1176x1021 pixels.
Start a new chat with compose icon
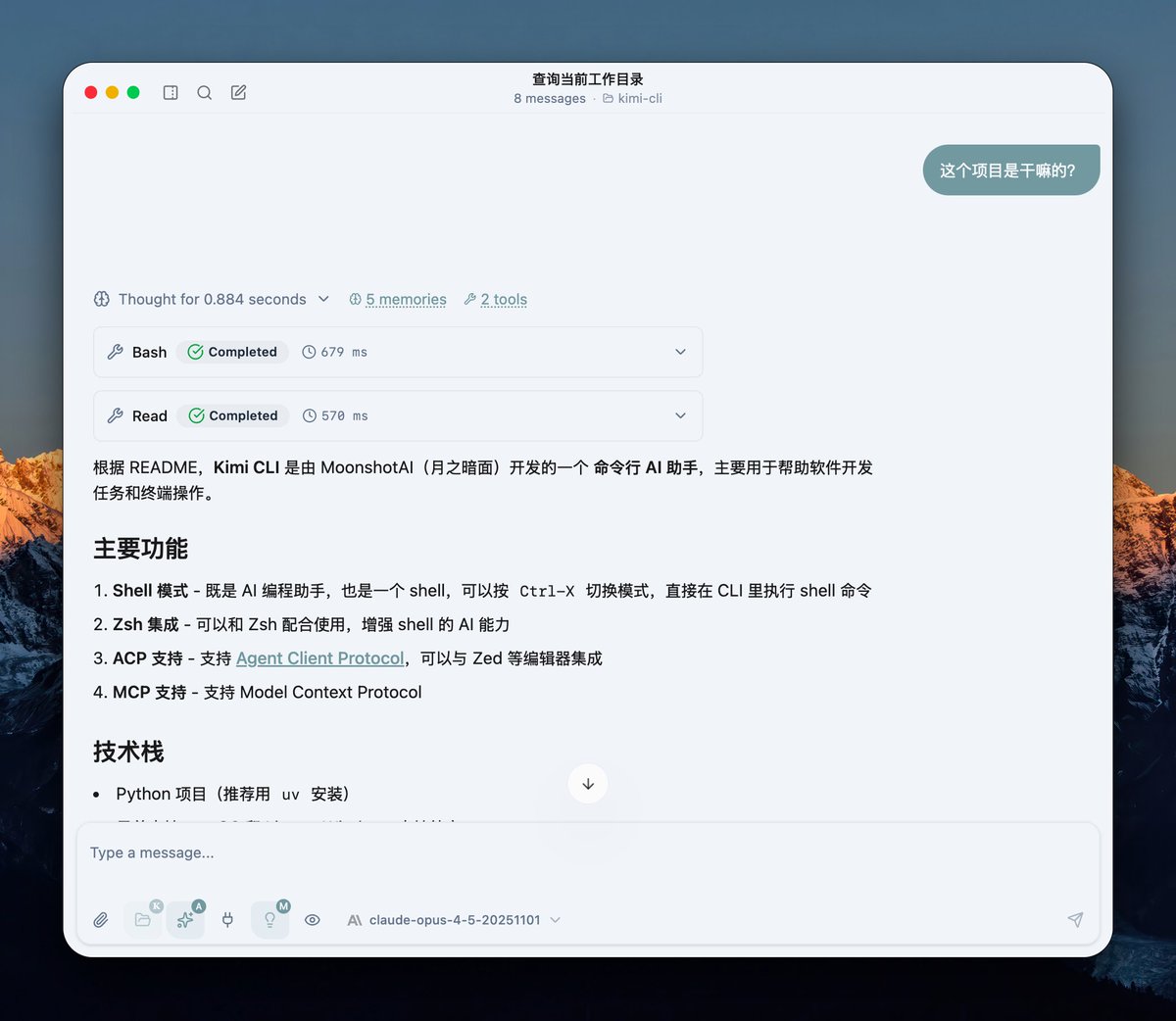[x=238, y=93]
